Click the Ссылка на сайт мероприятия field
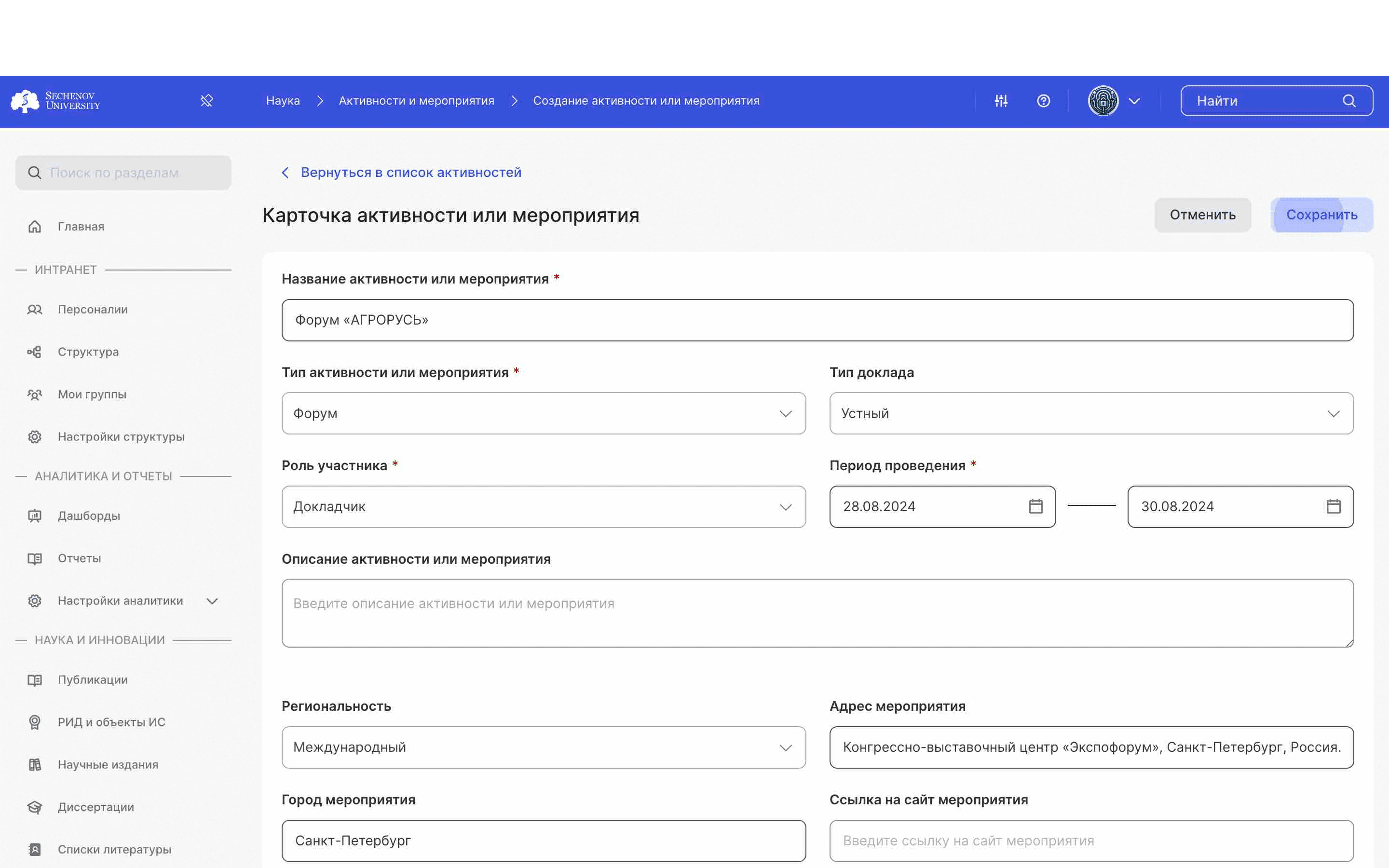The height and width of the screenshot is (868, 1389). (x=1091, y=841)
